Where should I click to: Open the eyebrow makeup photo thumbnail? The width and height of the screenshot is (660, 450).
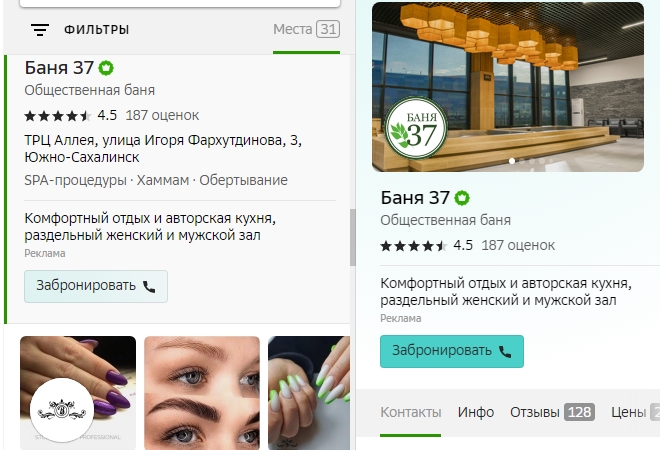click(202, 393)
